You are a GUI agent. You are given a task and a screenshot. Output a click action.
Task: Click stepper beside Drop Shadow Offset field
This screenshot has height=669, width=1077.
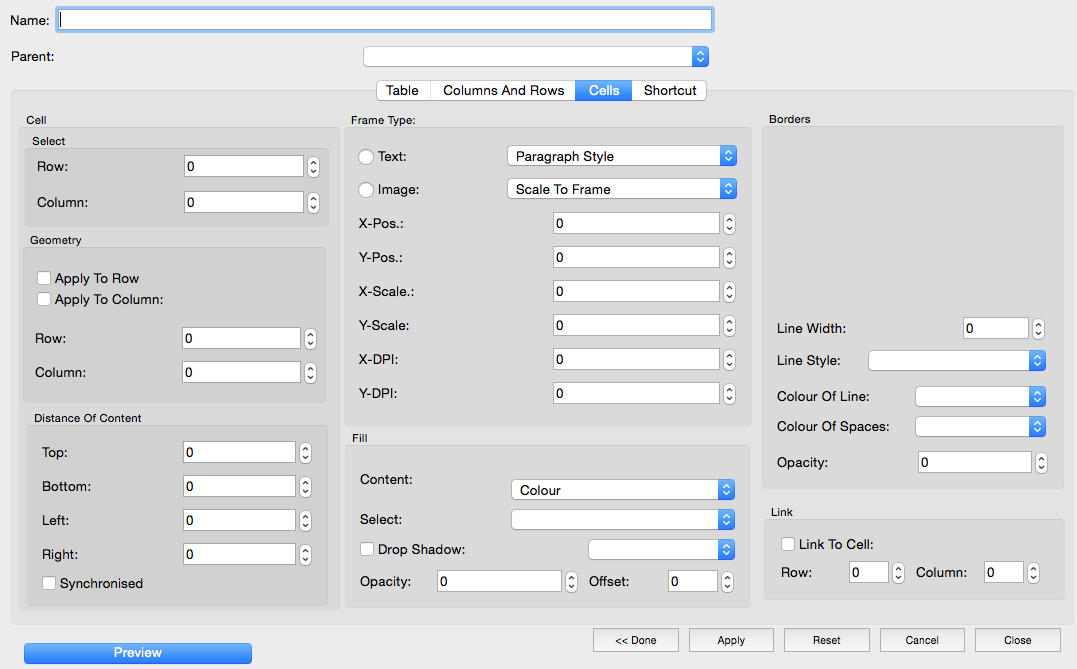(727, 582)
